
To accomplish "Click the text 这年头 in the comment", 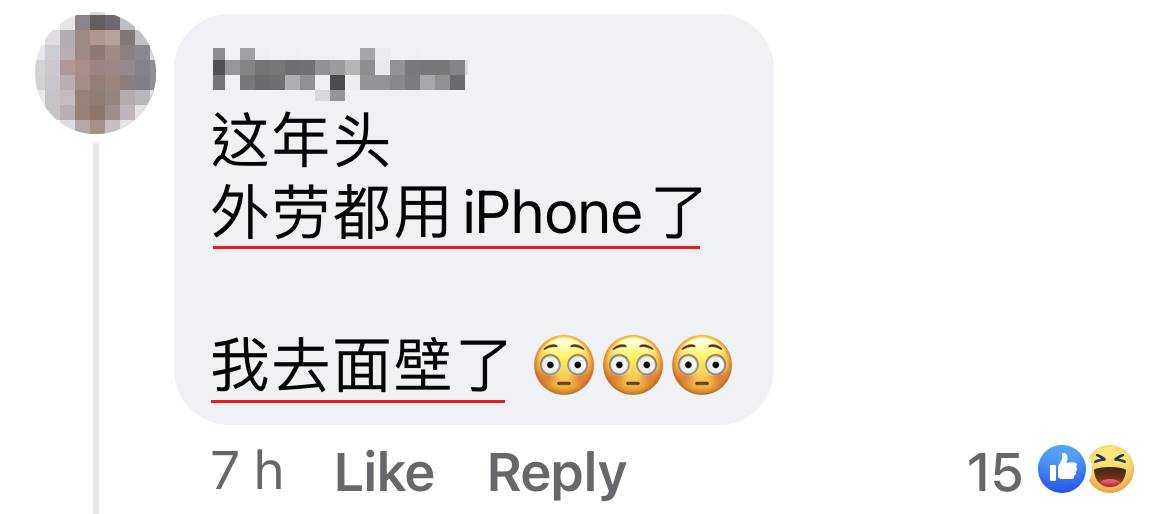I will pyautogui.click(x=301, y=142).
